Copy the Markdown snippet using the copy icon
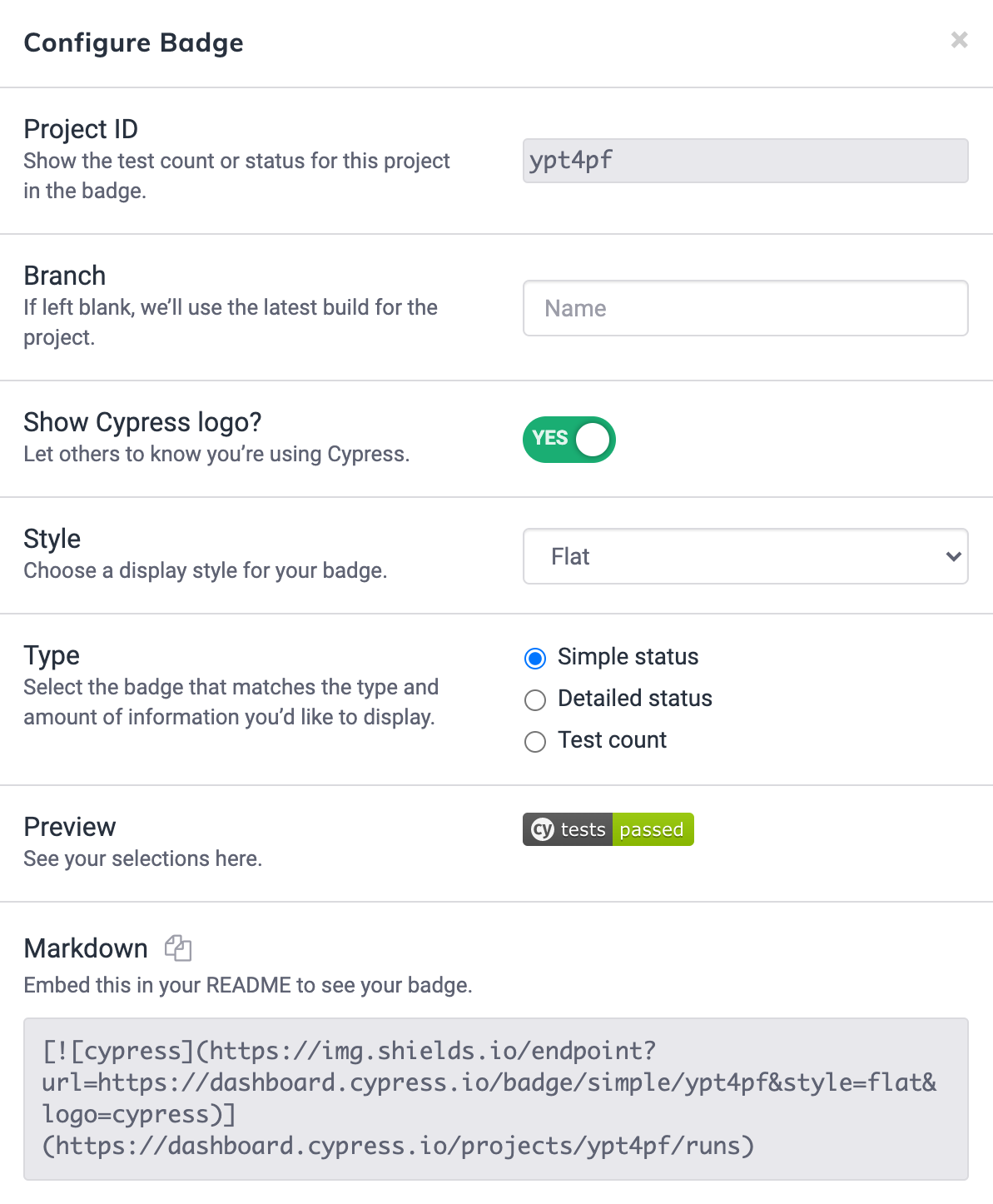 pyautogui.click(x=177, y=948)
